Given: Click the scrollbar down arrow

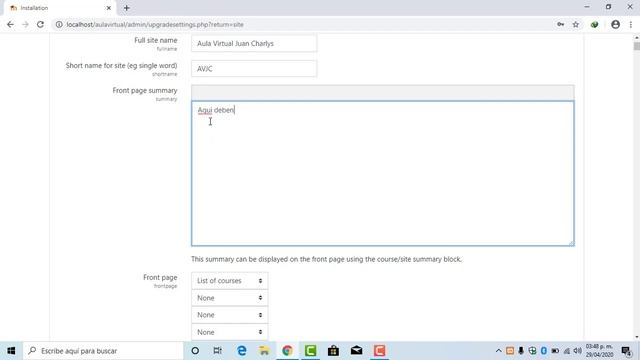Looking at the screenshot, I should 637,338.
